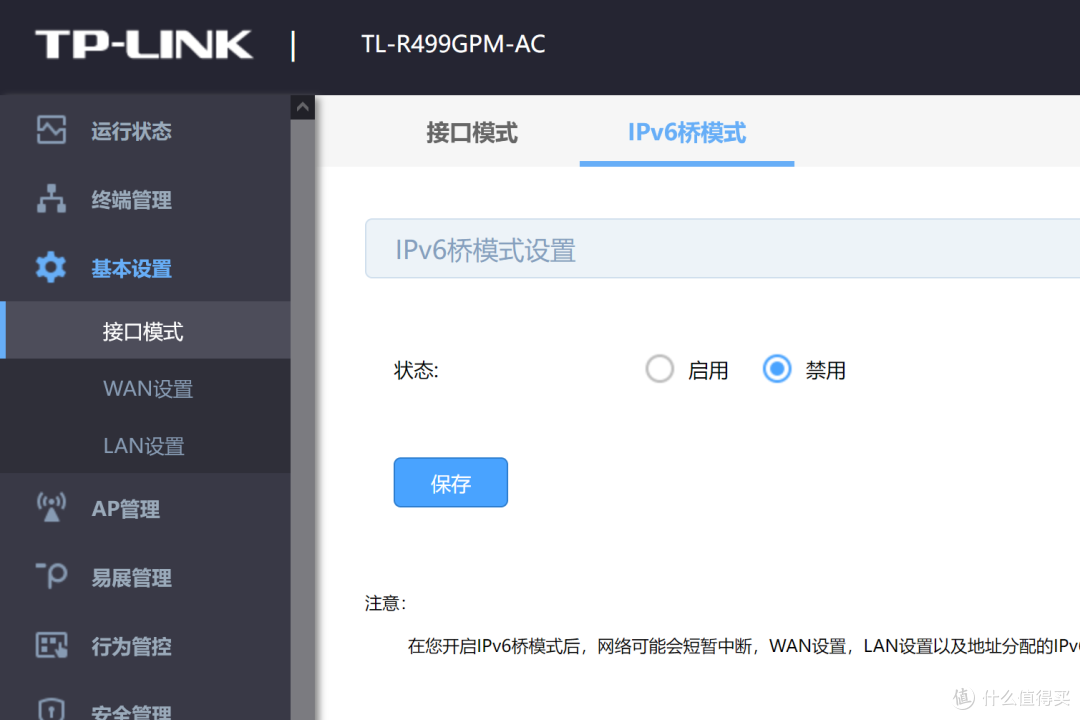Screen dimensions: 1080x720
Task: Click the 安全管理 shield icon
Action: (x=50, y=710)
